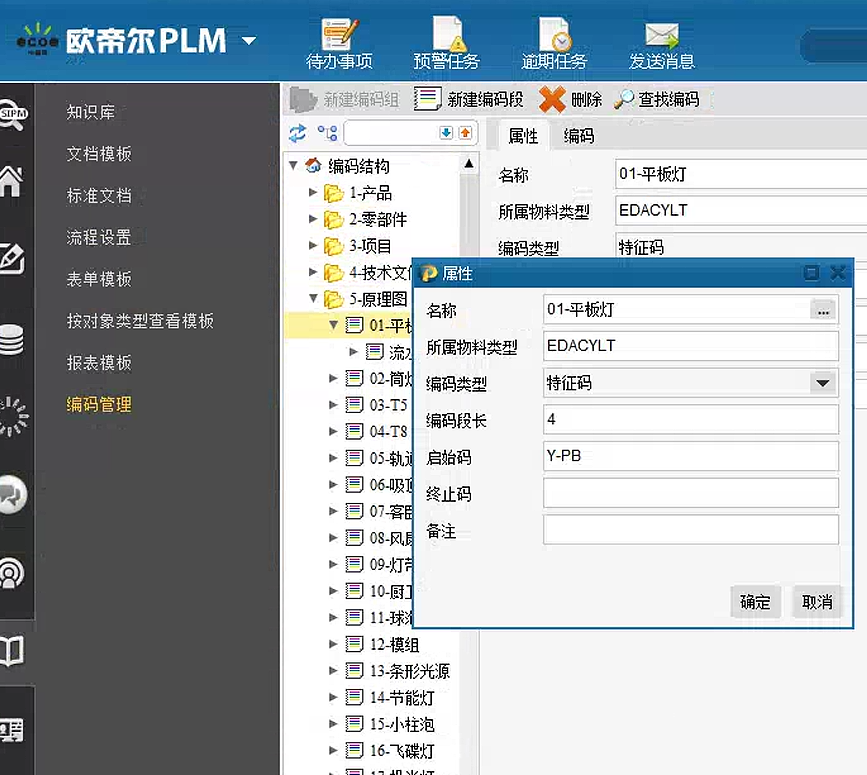Click the 确定 confirm button
This screenshot has width=867, height=775.
pyautogui.click(x=755, y=602)
